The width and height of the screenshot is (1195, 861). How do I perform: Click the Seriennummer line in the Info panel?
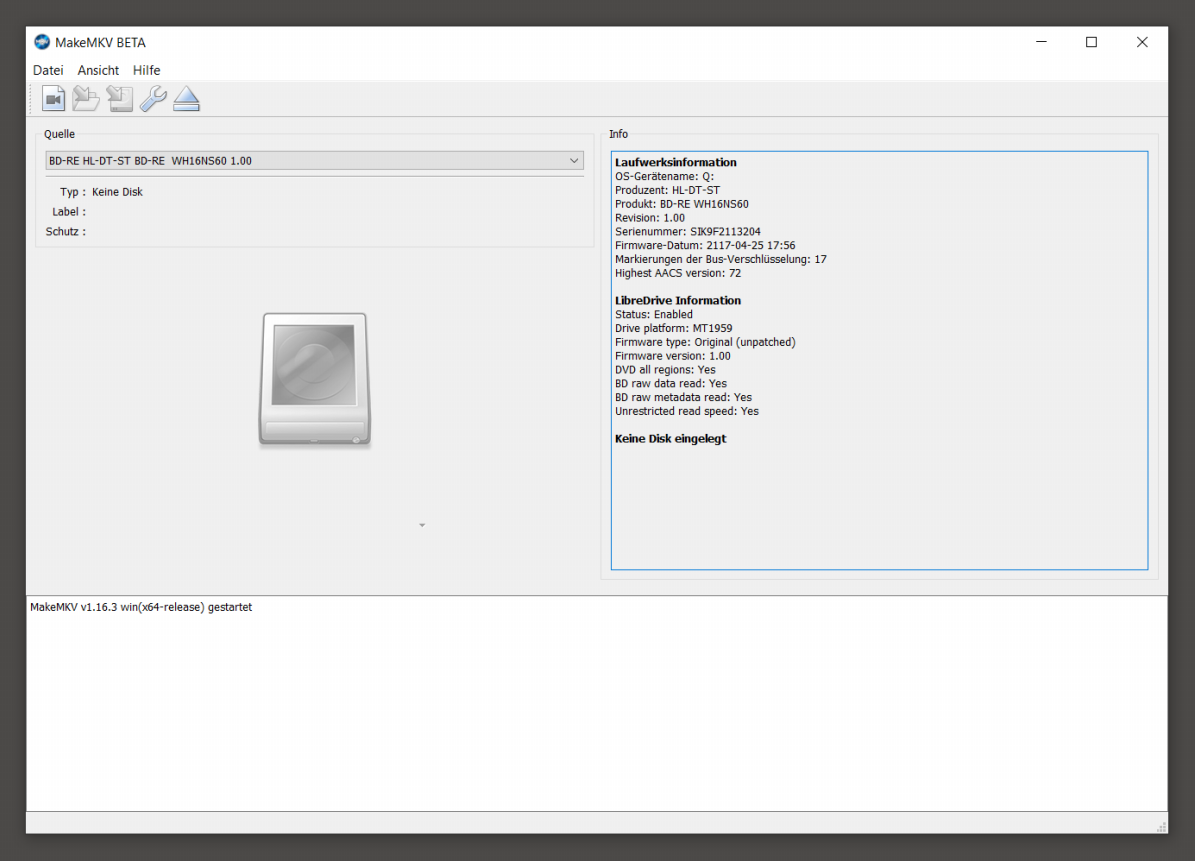pyautogui.click(x=687, y=232)
